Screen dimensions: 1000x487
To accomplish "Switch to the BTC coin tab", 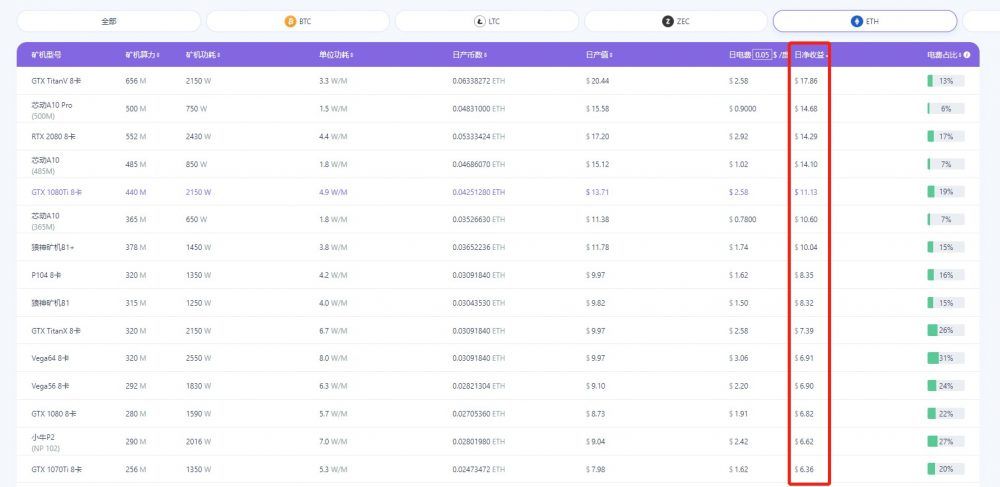I will (x=298, y=21).
